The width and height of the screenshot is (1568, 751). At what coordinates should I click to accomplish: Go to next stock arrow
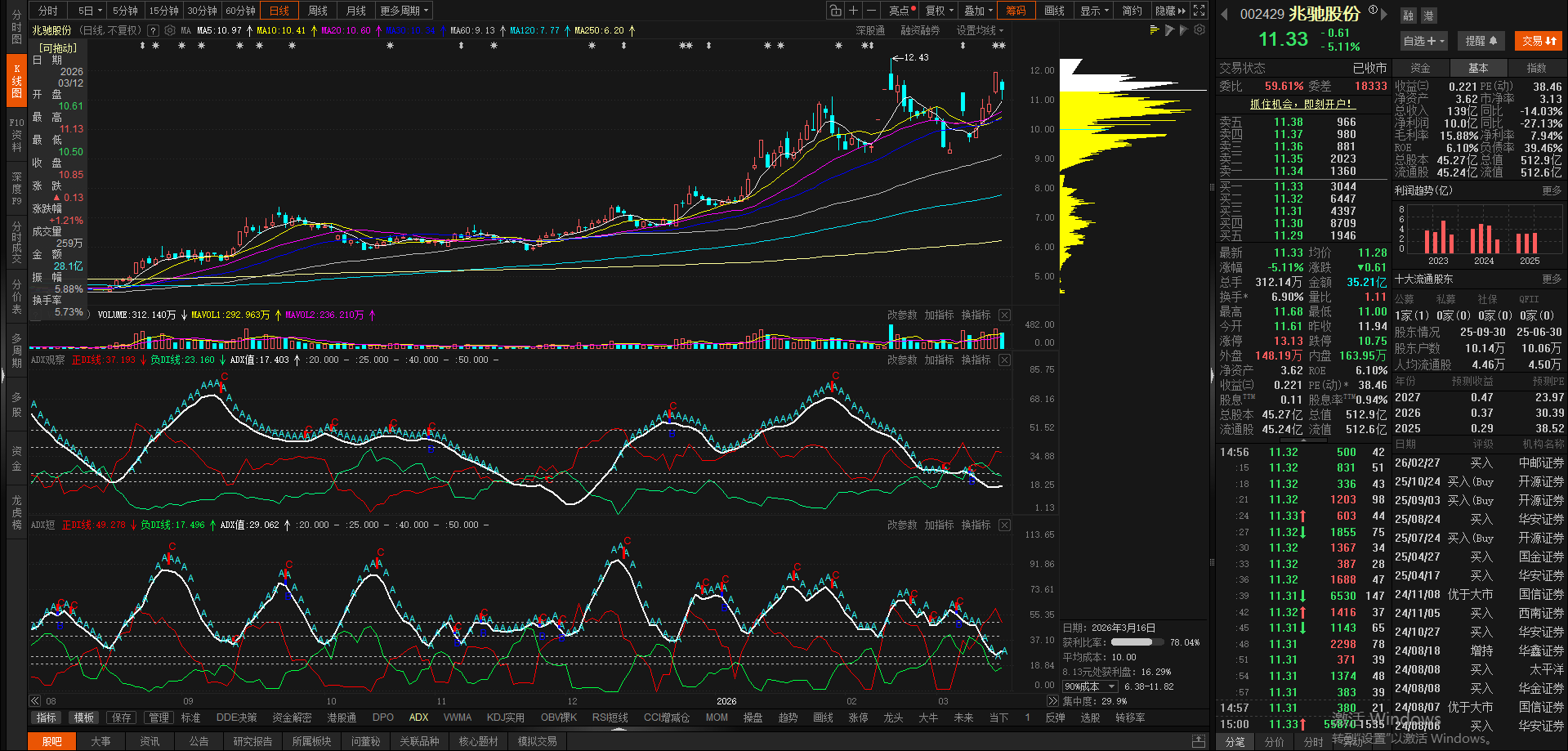[x=1384, y=14]
